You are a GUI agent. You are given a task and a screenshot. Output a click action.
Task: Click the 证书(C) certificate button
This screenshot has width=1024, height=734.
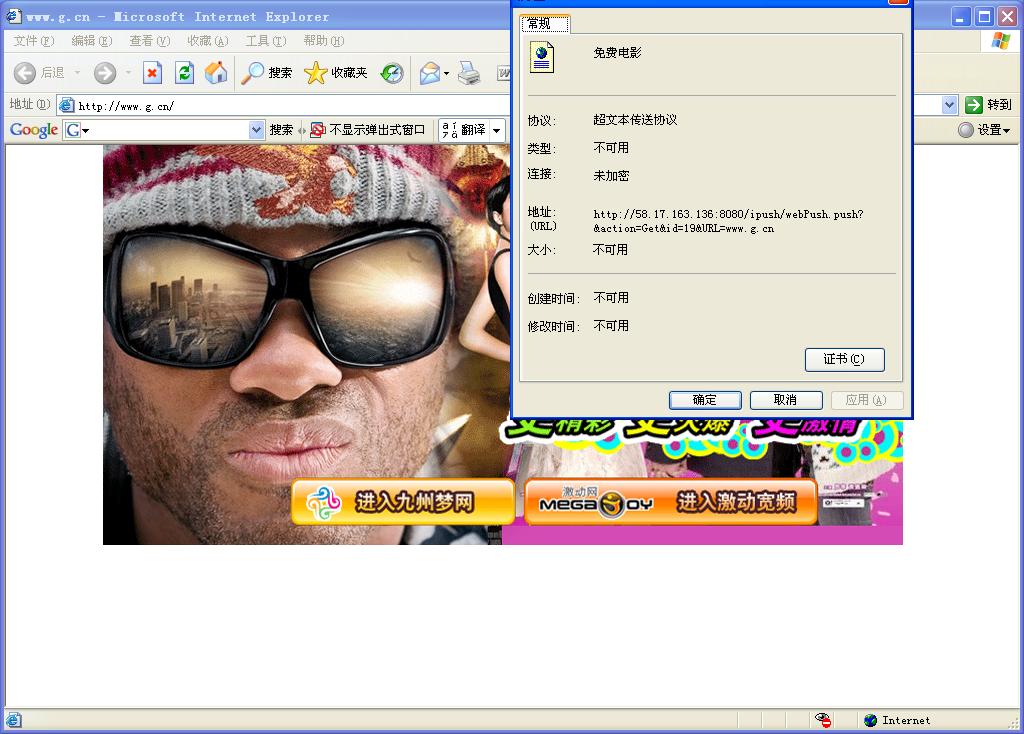point(844,360)
